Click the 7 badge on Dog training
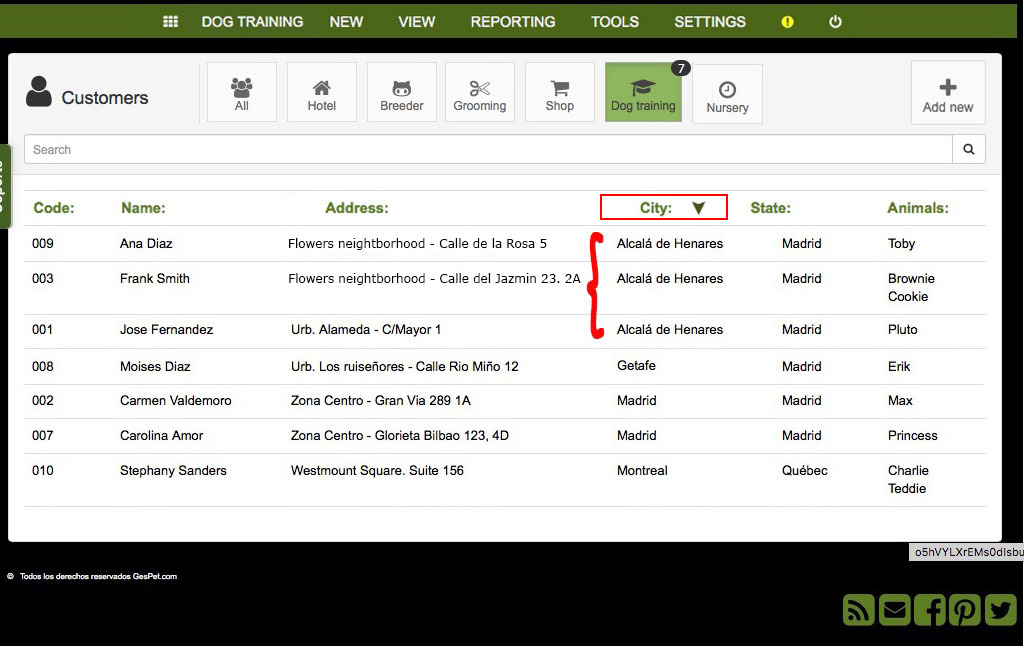This screenshot has height=646, width=1024. [680, 68]
